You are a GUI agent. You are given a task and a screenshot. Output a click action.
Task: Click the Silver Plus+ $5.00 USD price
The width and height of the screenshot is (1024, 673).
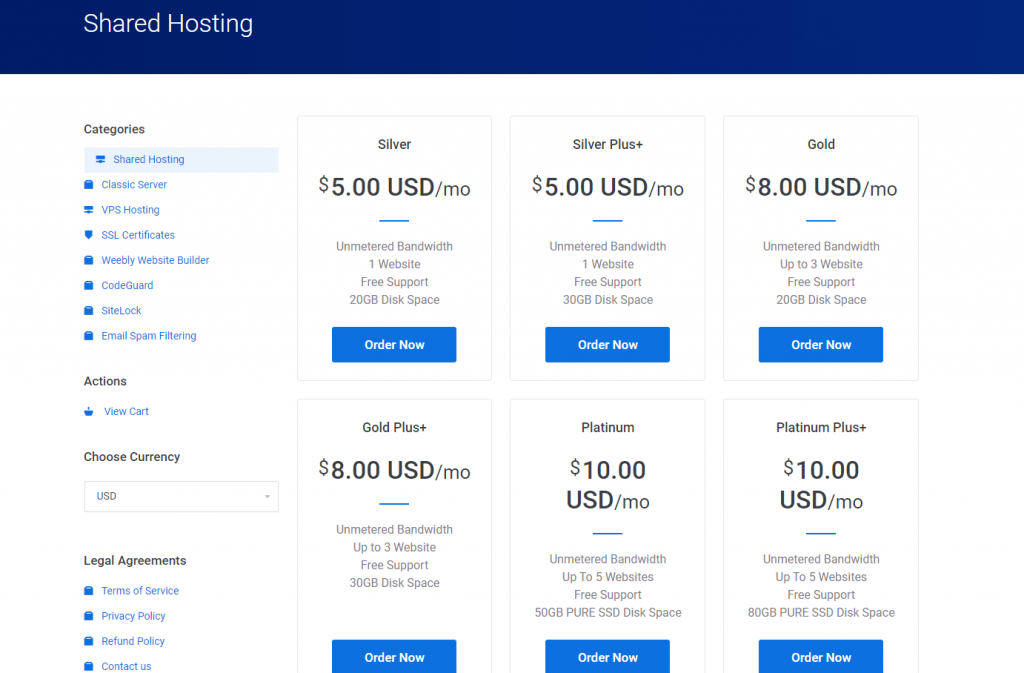pos(607,187)
